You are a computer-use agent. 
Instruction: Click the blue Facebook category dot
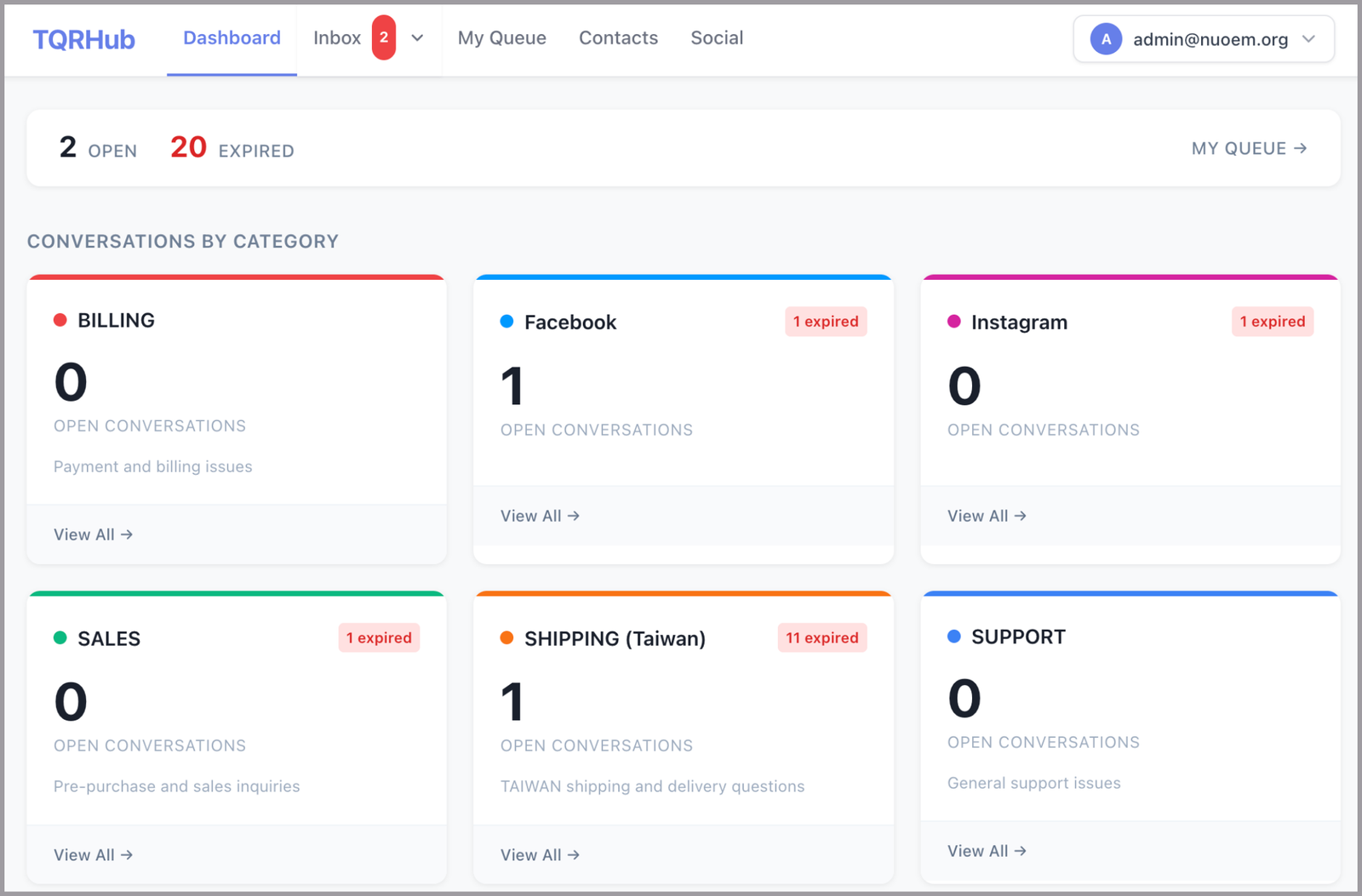tap(506, 322)
